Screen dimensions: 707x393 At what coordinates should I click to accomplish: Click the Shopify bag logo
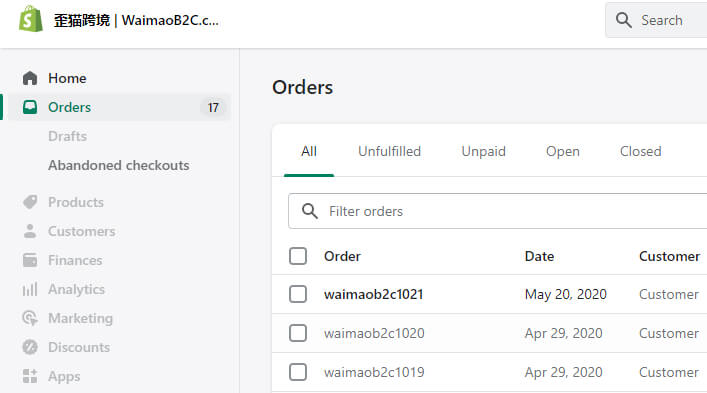31,19
